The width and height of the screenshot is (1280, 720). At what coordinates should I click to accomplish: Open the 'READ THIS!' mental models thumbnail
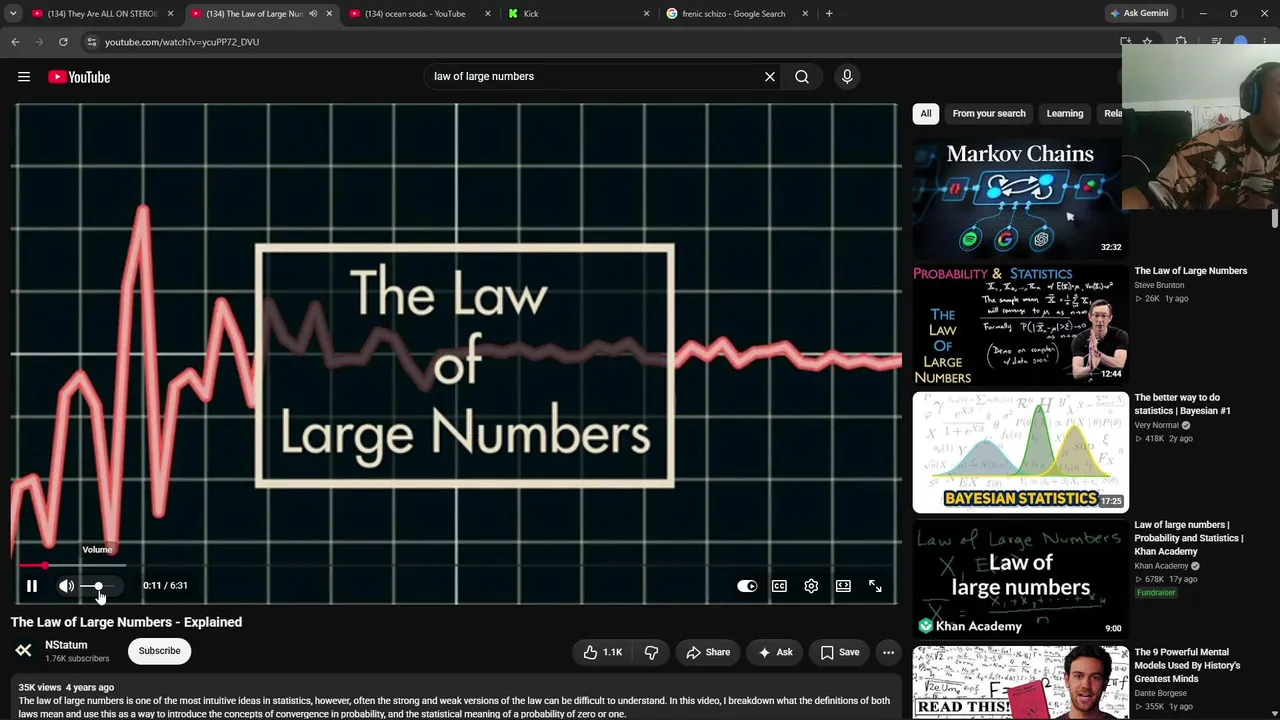tap(1020, 682)
